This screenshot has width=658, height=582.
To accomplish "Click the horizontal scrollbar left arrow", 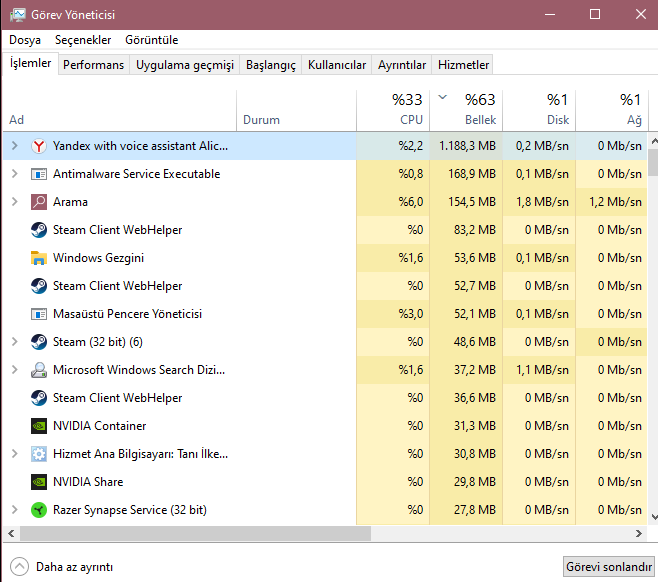I will (11, 533).
